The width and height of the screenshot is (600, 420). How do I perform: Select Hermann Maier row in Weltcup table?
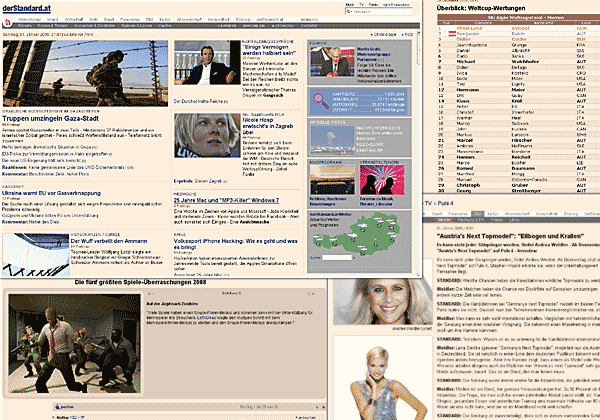pyautogui.click(x=518, y=90)
